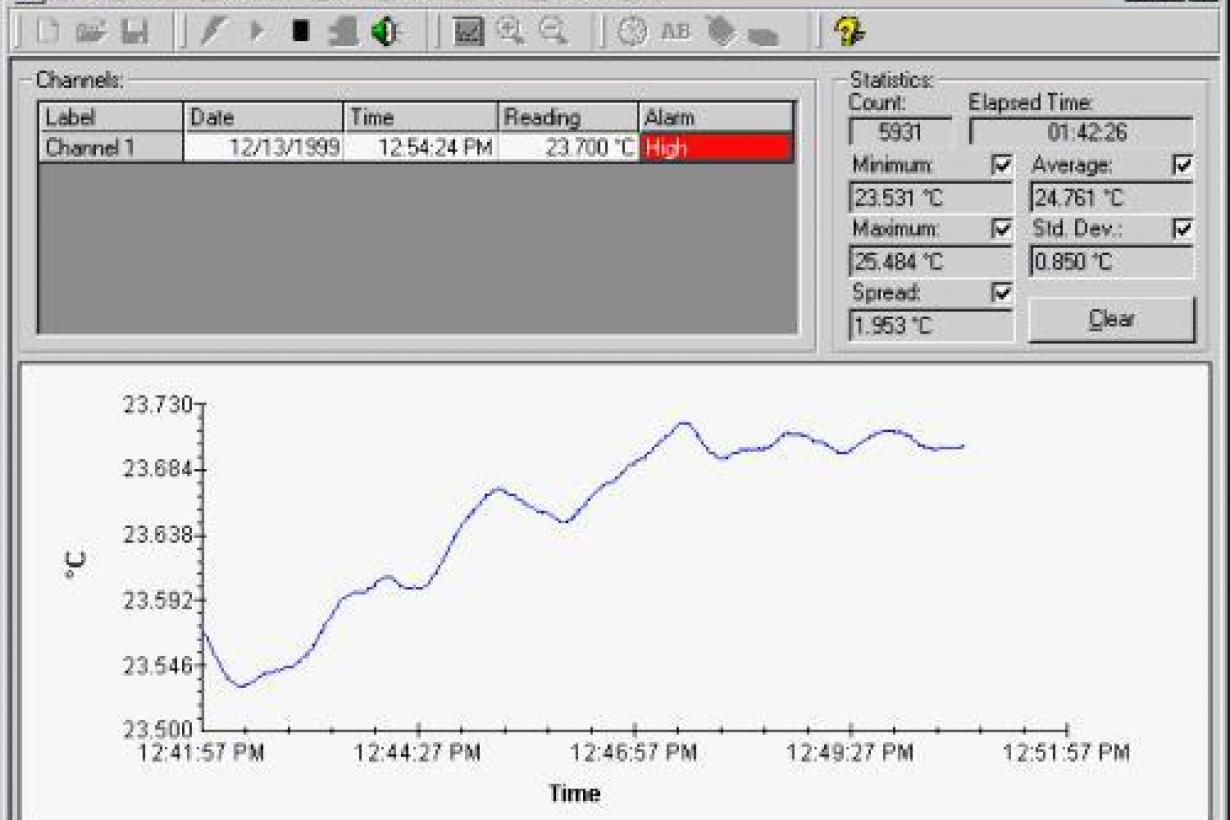Click the red High alarm cell
The image size is (1230, 820).
716,148
